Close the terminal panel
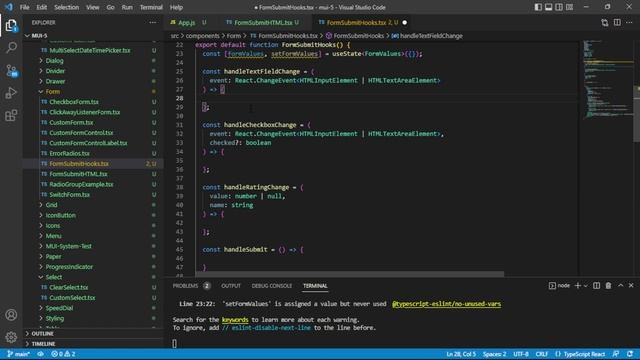This screenshot has width=640, height=360. tap(631, 286)
